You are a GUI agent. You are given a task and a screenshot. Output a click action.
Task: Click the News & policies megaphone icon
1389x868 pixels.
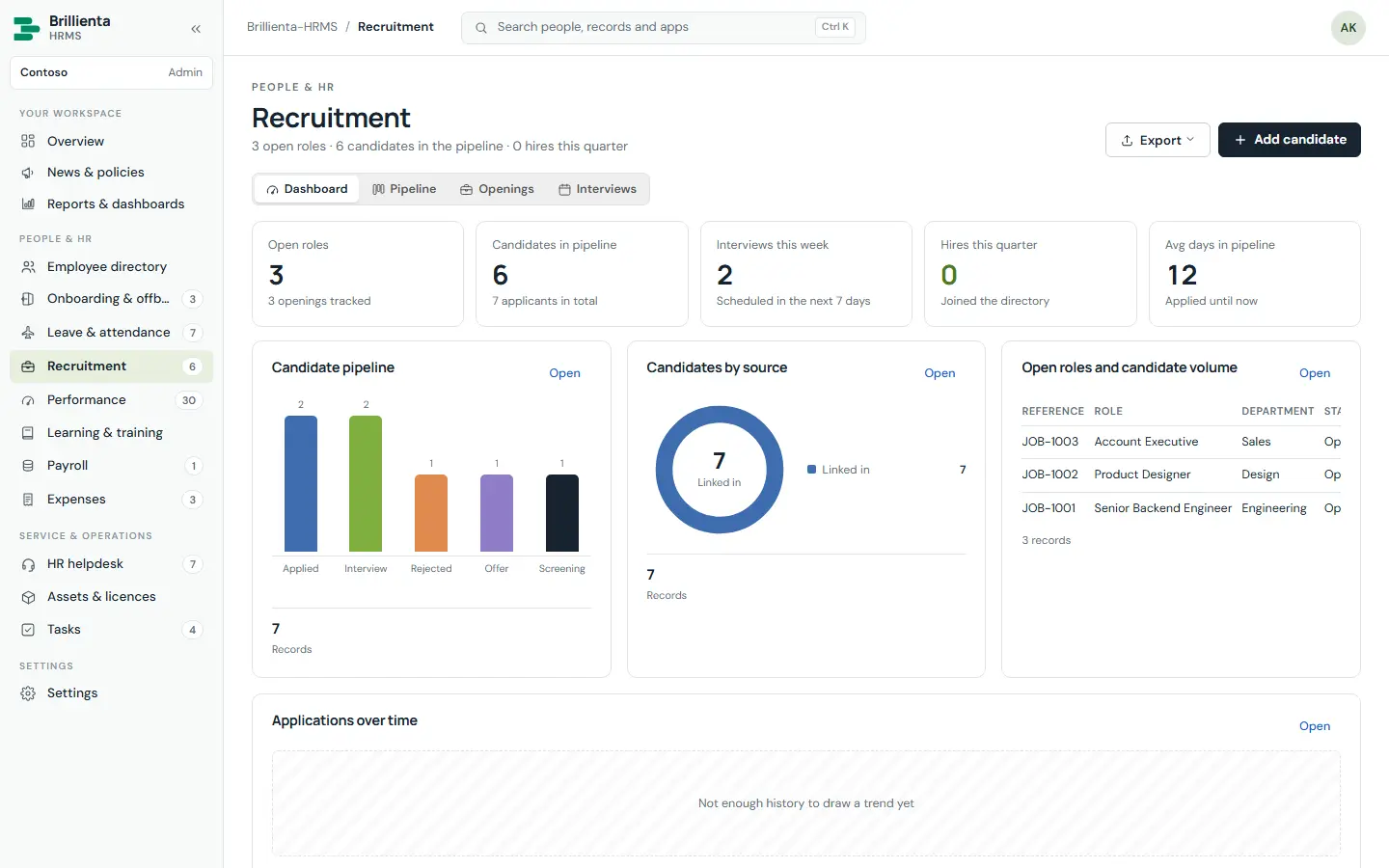pos(28,173)
